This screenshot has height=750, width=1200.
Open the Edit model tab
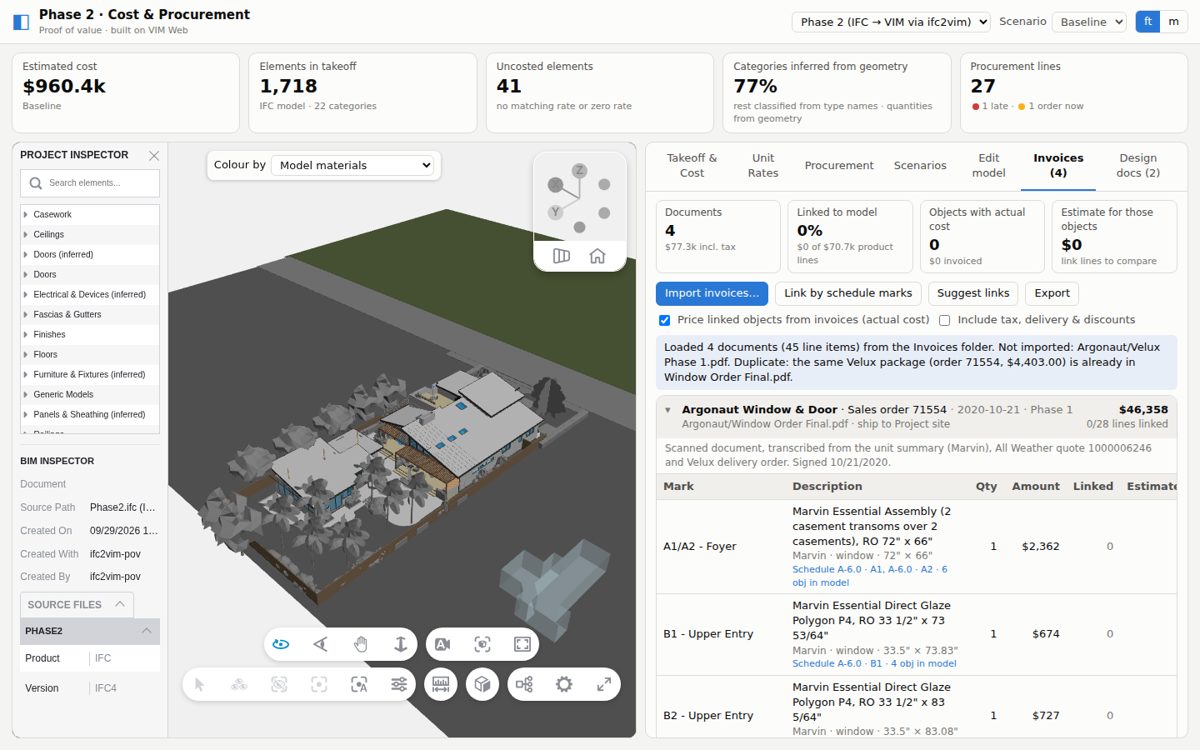[989, 165]
